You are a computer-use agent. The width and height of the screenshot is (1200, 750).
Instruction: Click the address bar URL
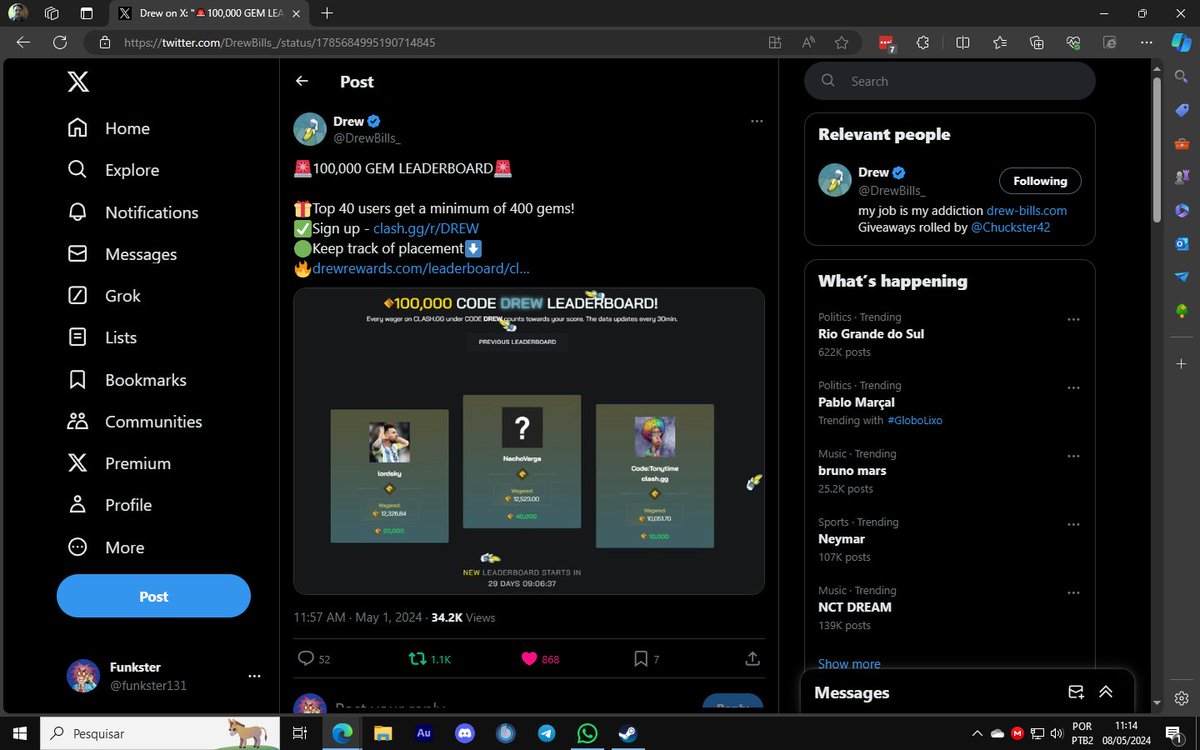280,43
